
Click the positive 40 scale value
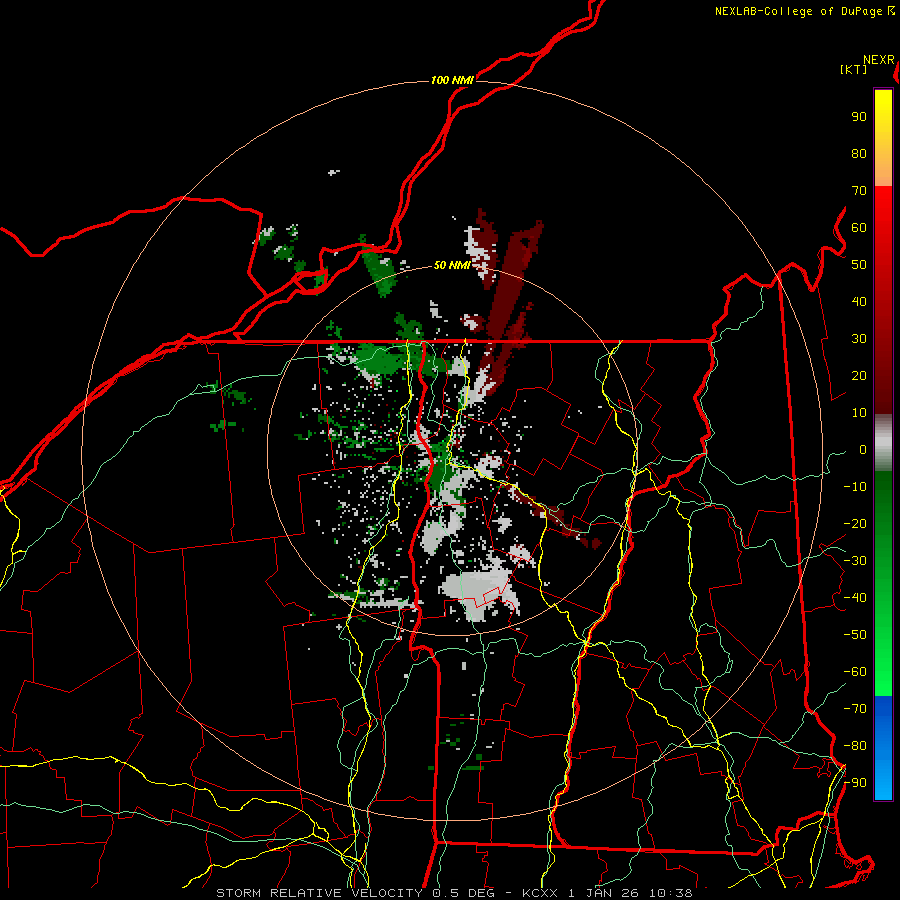click(x=859, y=302)
